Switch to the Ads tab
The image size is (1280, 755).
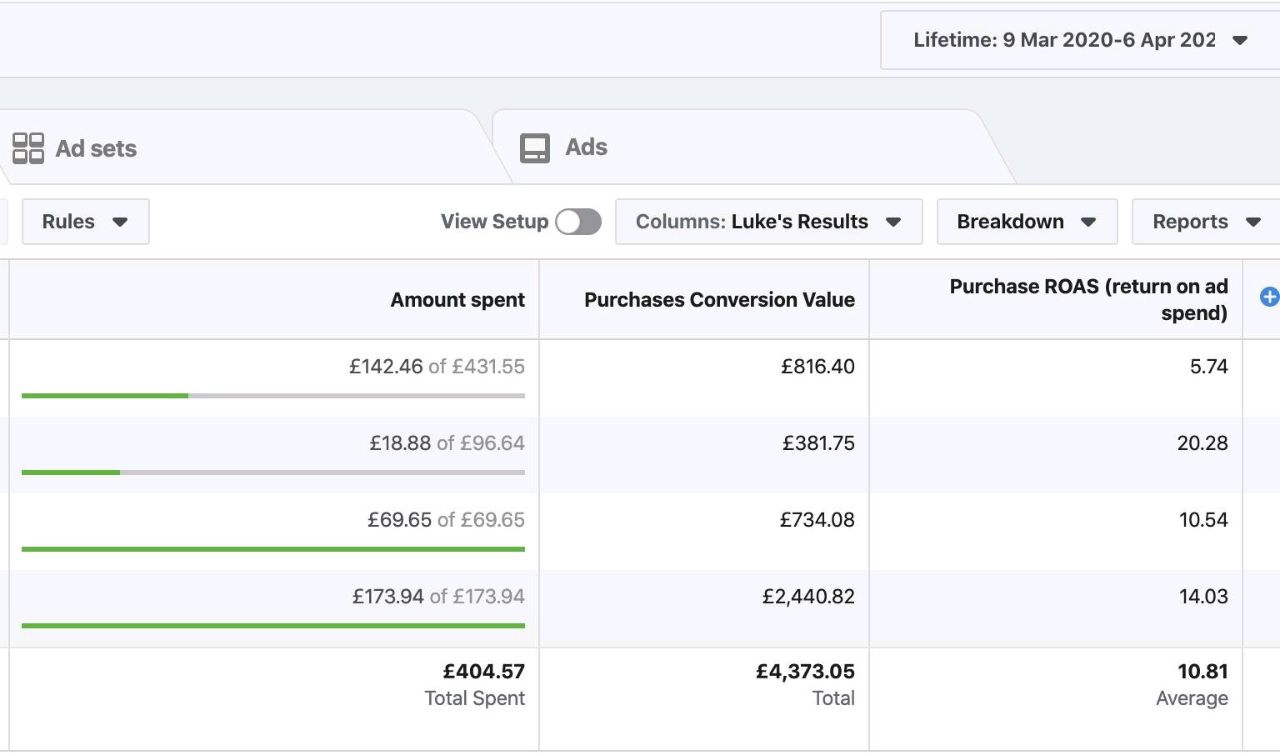(586, 148)
